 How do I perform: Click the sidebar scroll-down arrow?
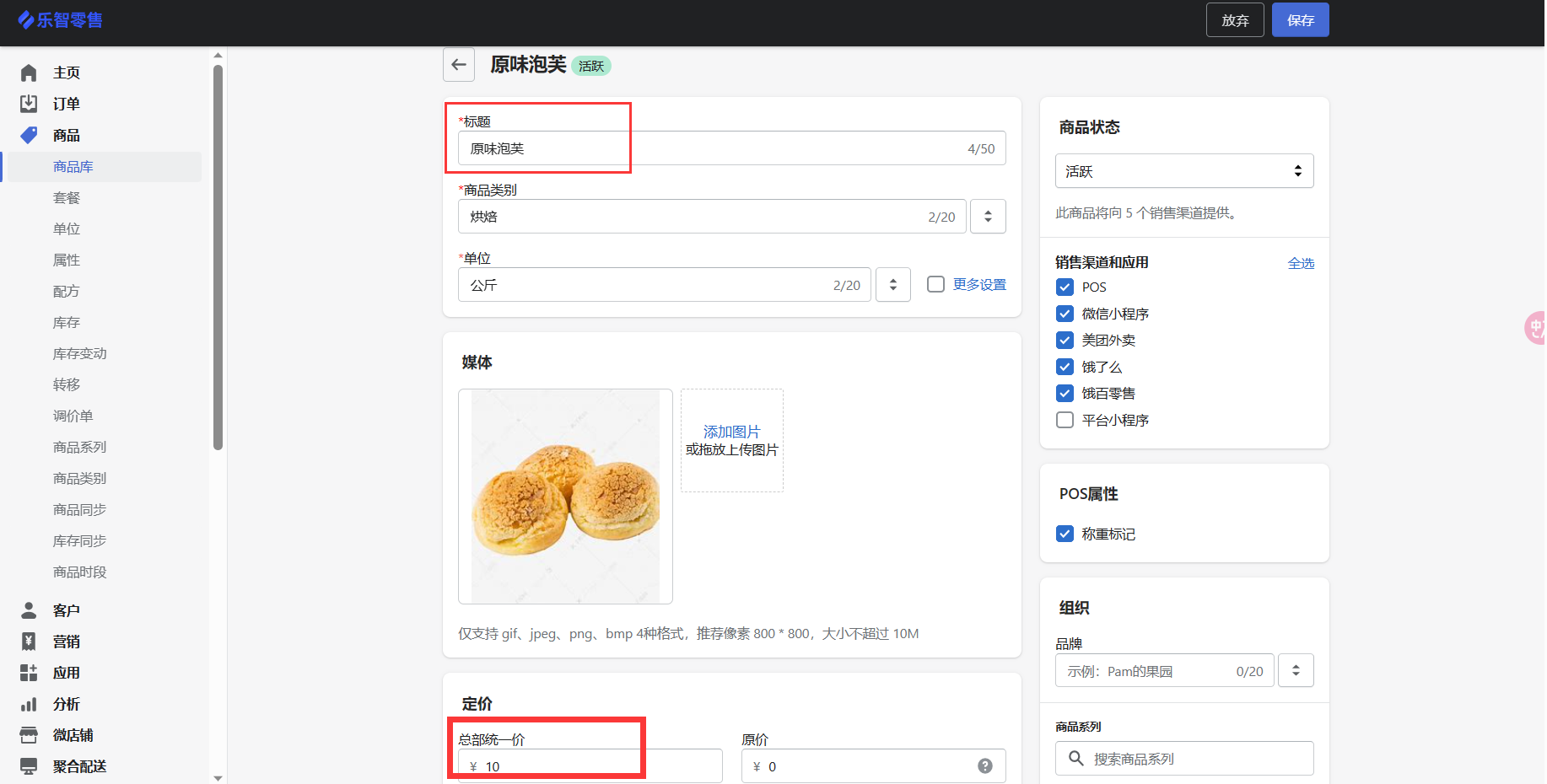(218, 777)
